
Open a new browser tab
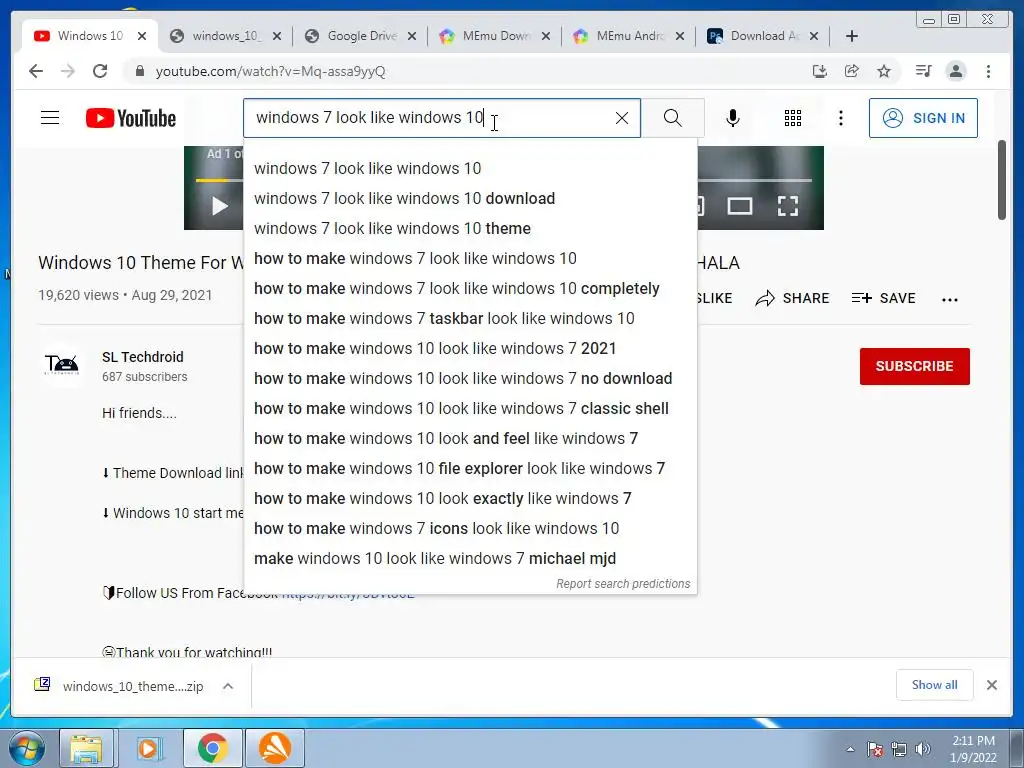point(852,36)
